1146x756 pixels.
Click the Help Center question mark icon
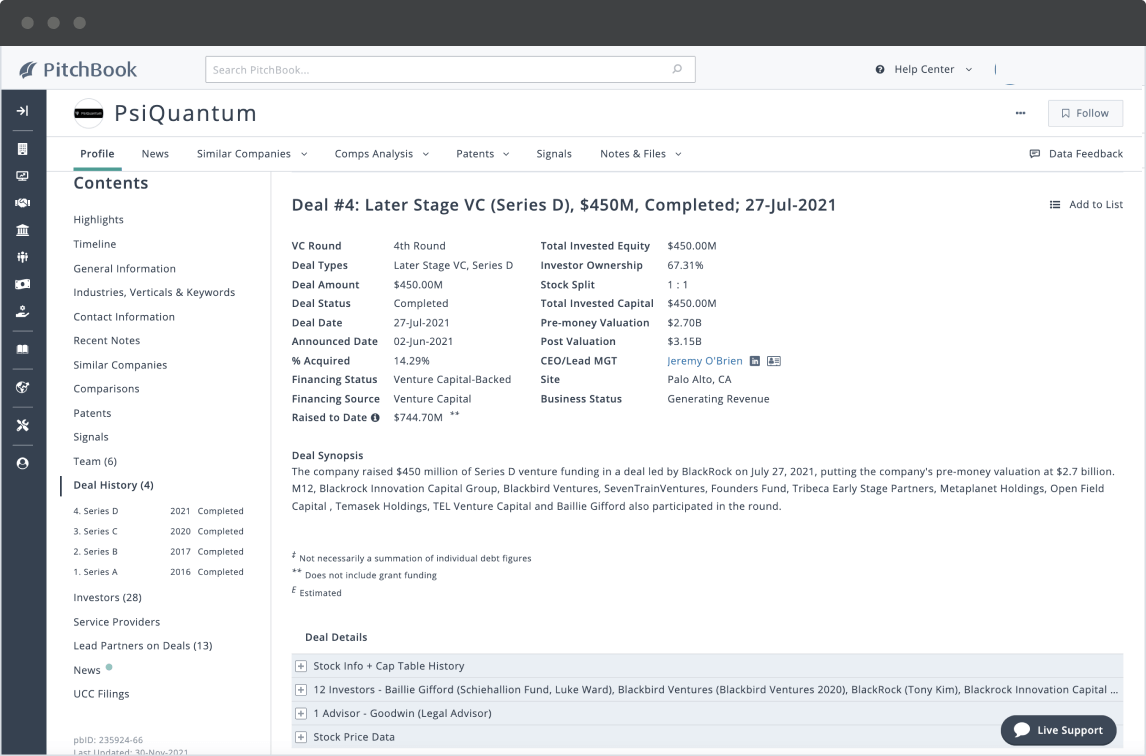pos(880,69)
